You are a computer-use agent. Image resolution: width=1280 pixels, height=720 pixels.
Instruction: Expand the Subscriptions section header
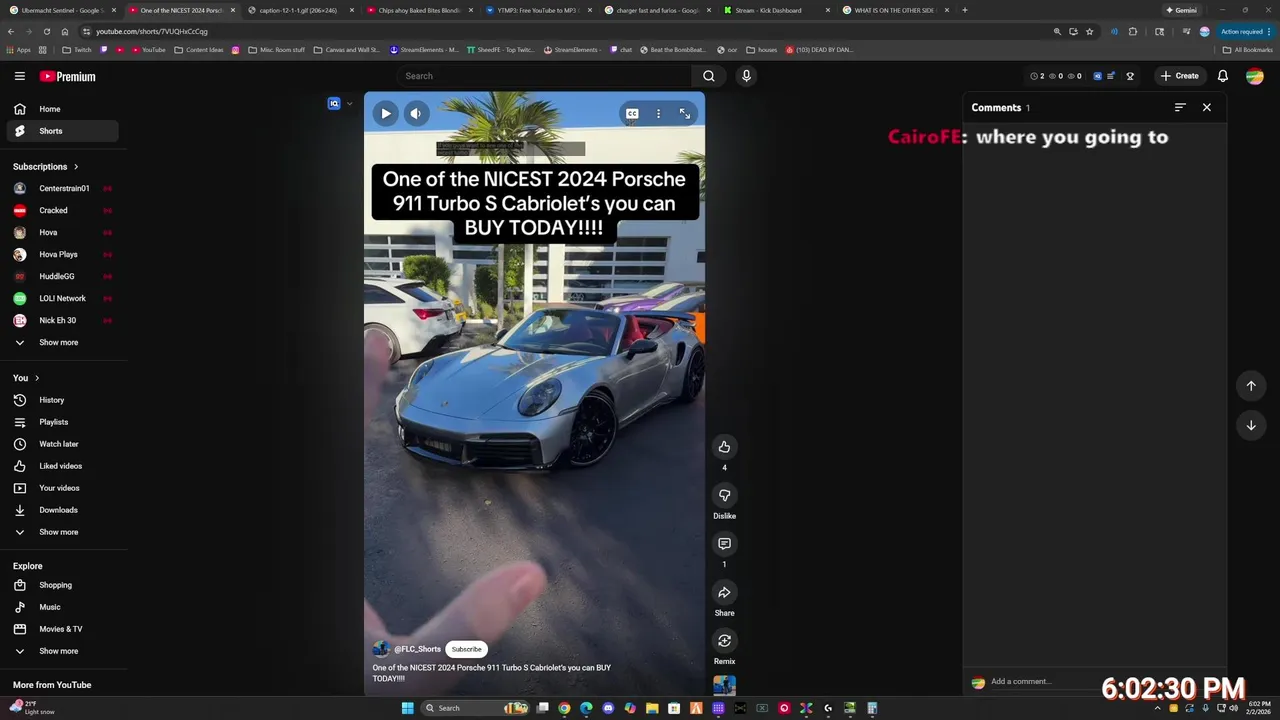(46, 167)
